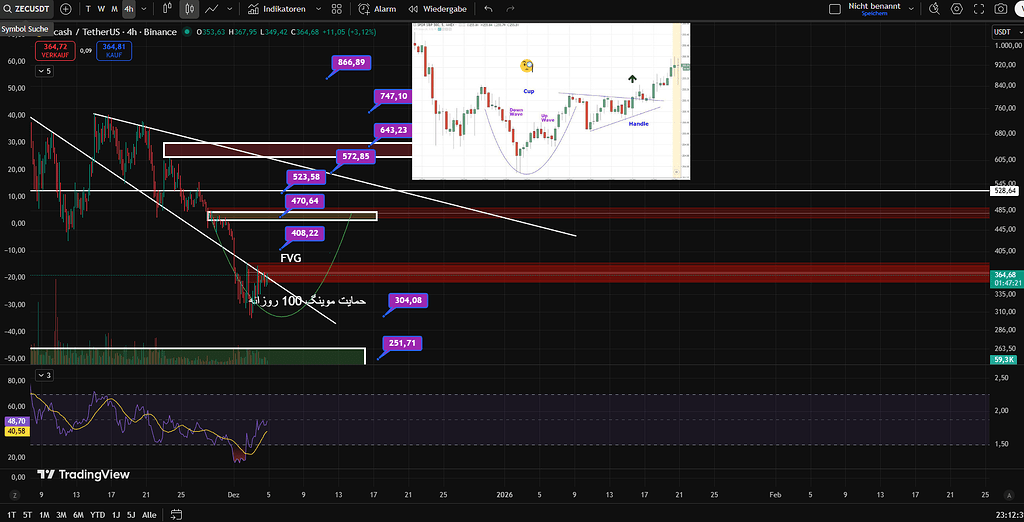Image resolution: width=1024 pixels, height=522 pixels.
Task: Expand the collapsed indicator legend showing 5
Action: tap(44, 71)
